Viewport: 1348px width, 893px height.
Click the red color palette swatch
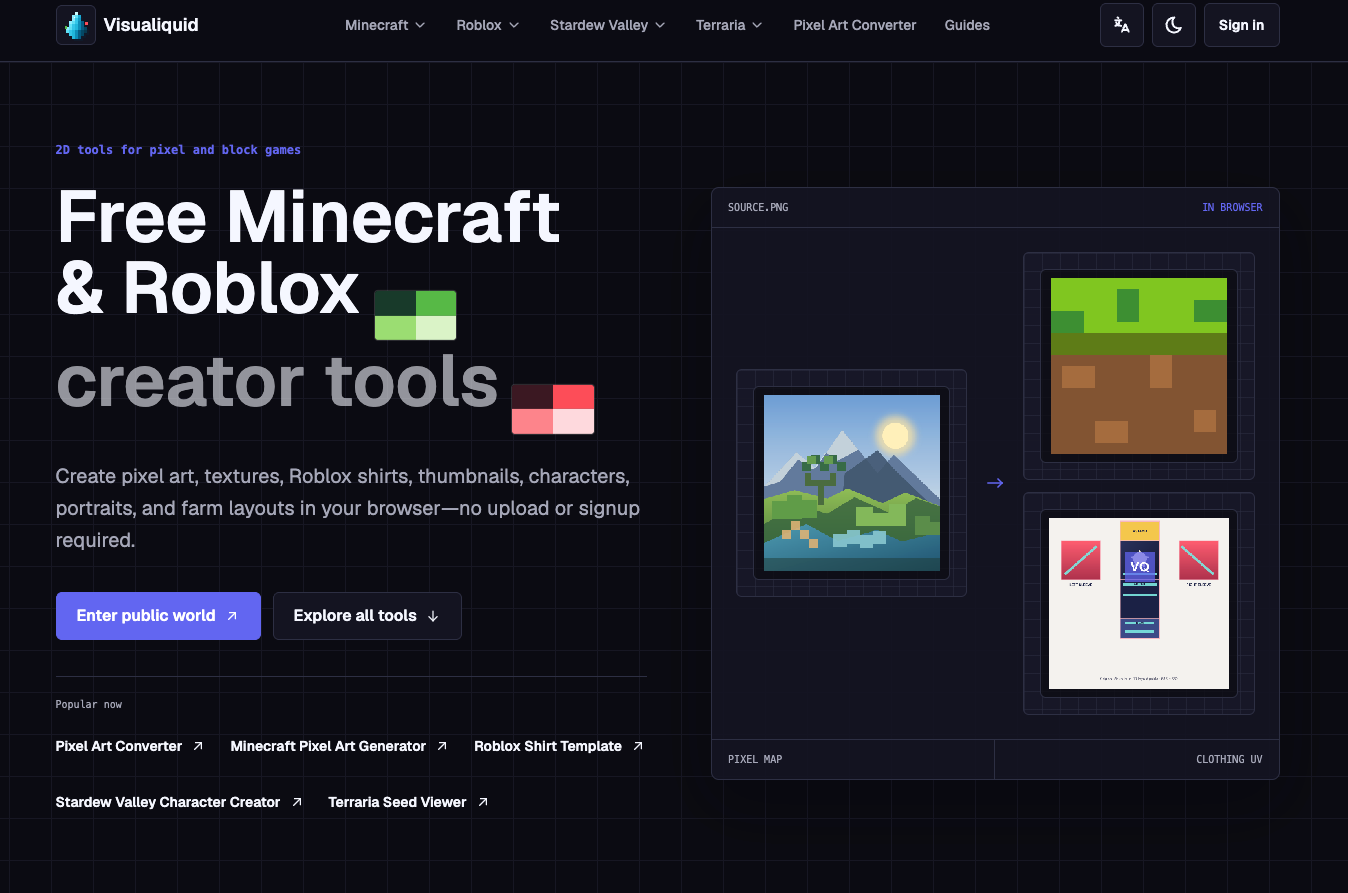point(553,409)
